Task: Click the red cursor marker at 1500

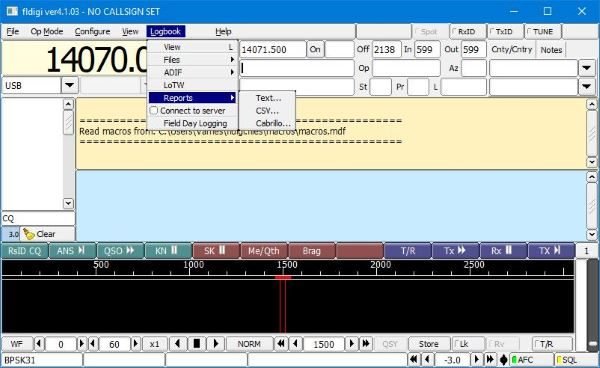Action: point(283,277)
